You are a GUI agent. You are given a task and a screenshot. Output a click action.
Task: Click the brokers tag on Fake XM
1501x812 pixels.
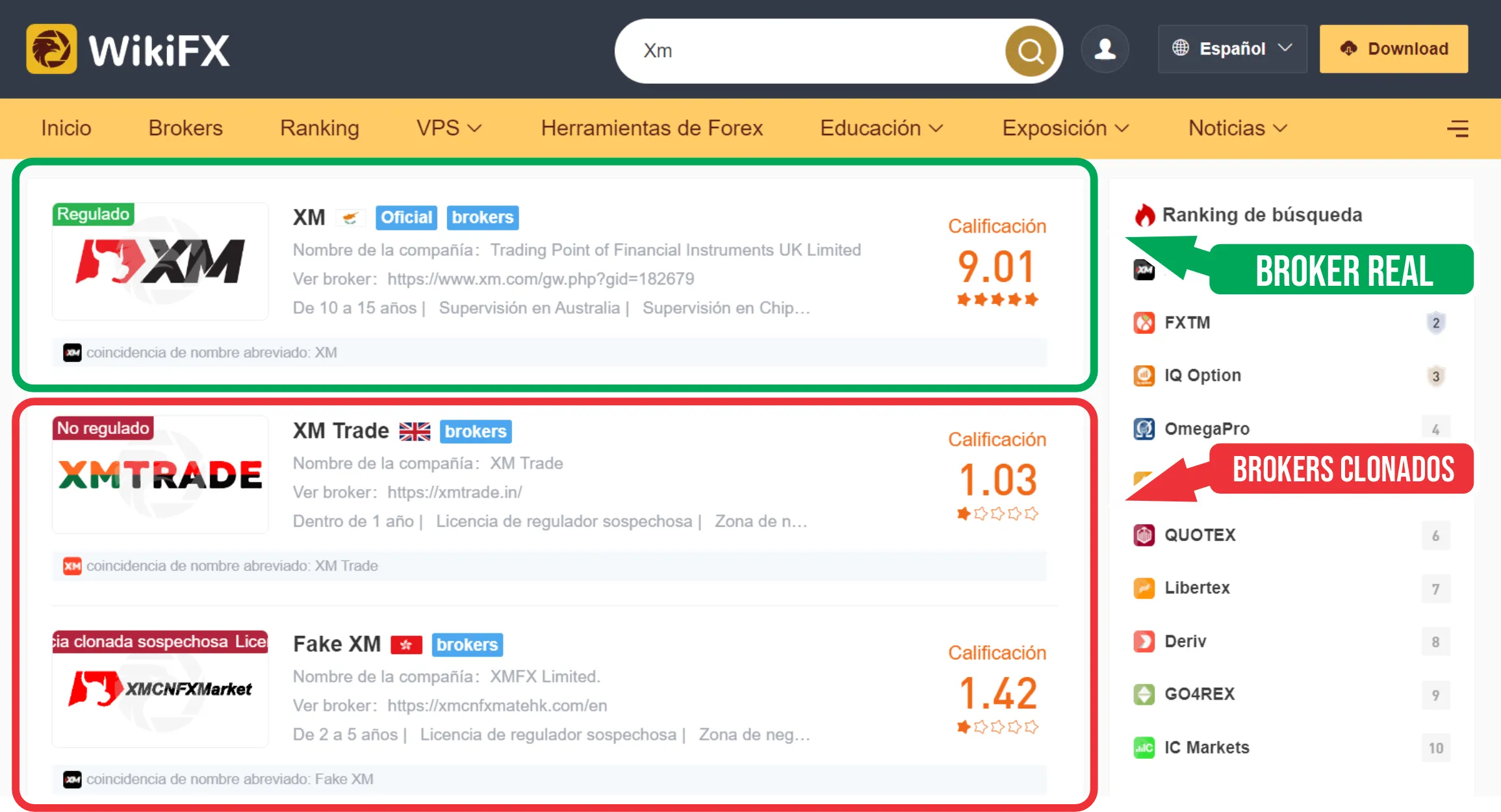467,645
